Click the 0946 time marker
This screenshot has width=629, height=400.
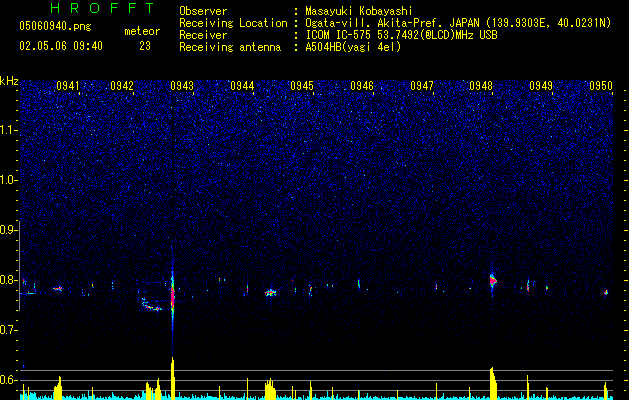click(362, 86)
